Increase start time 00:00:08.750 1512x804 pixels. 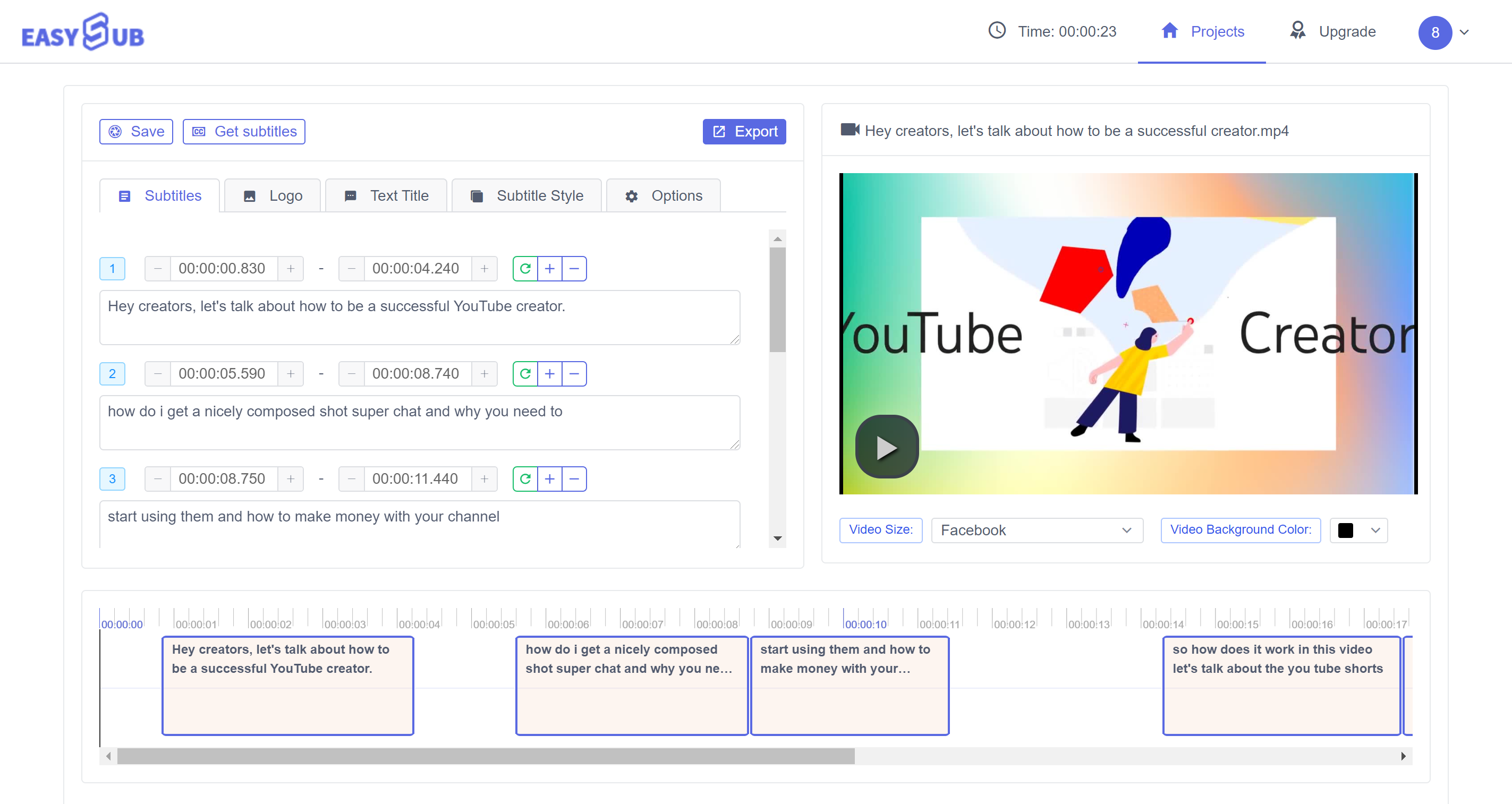click(x=291, y=479)
